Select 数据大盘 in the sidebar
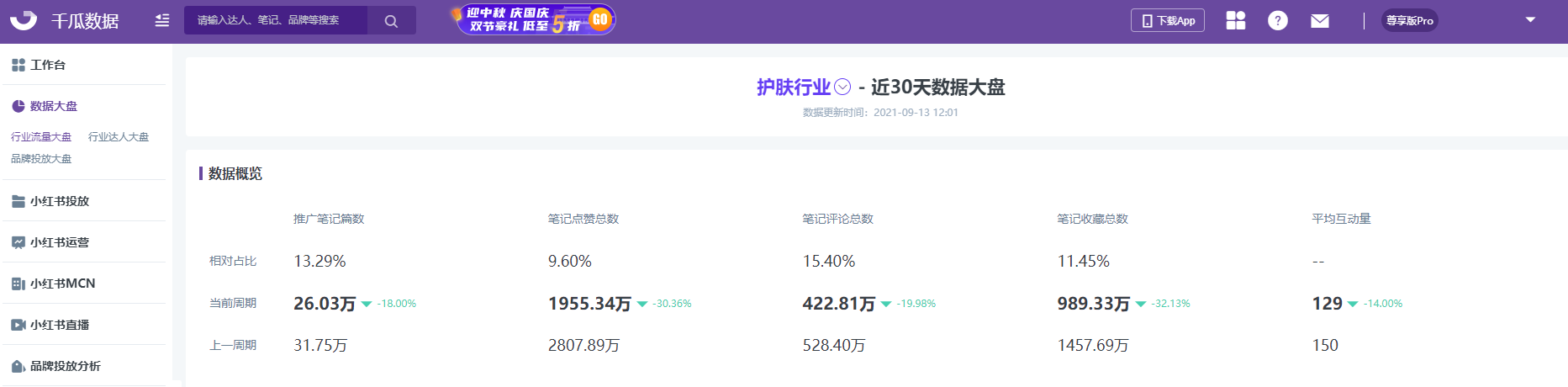This screenshot has width=1568, height=387. pyautogui.click(x=53, y=106)
